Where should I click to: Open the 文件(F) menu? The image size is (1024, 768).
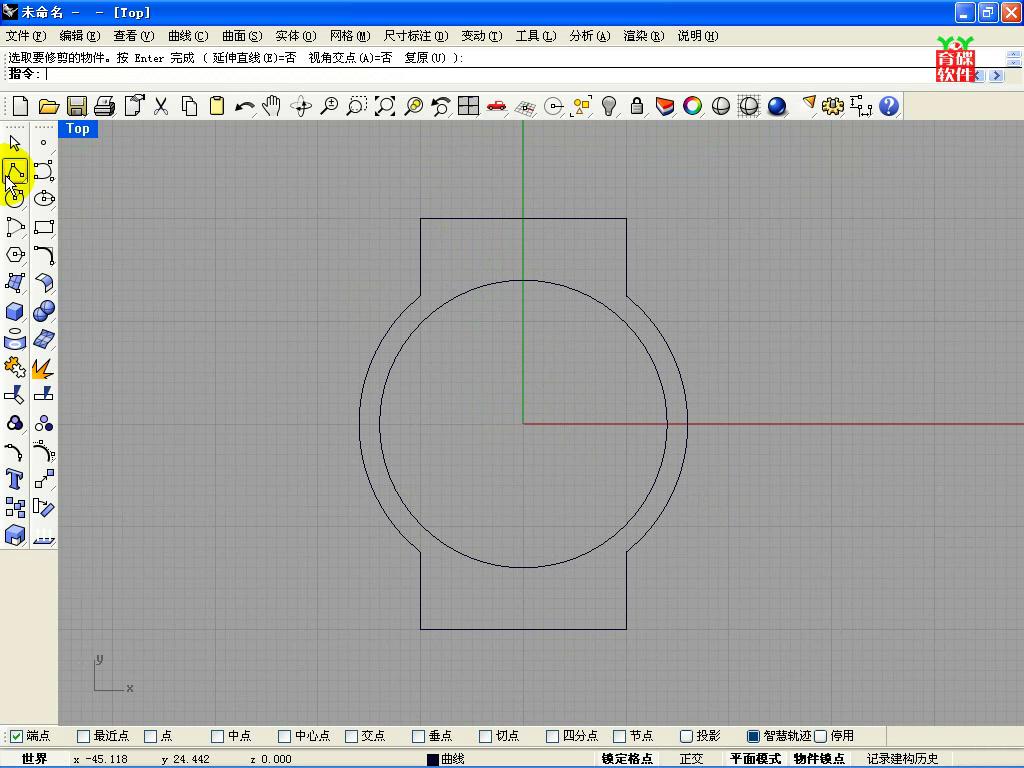(x=26, y=36)
